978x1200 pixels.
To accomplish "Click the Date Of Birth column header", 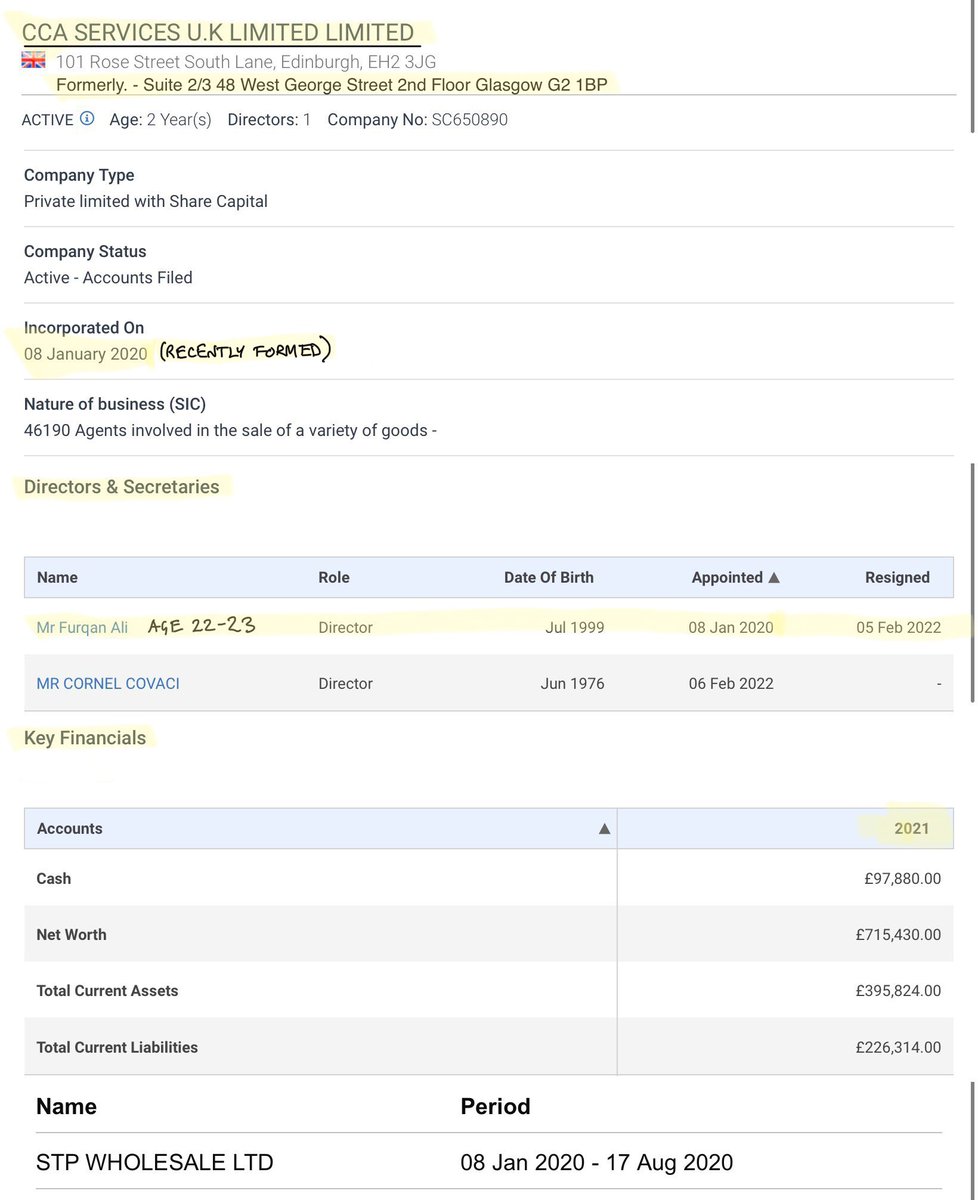I will [x=549, y=578].
